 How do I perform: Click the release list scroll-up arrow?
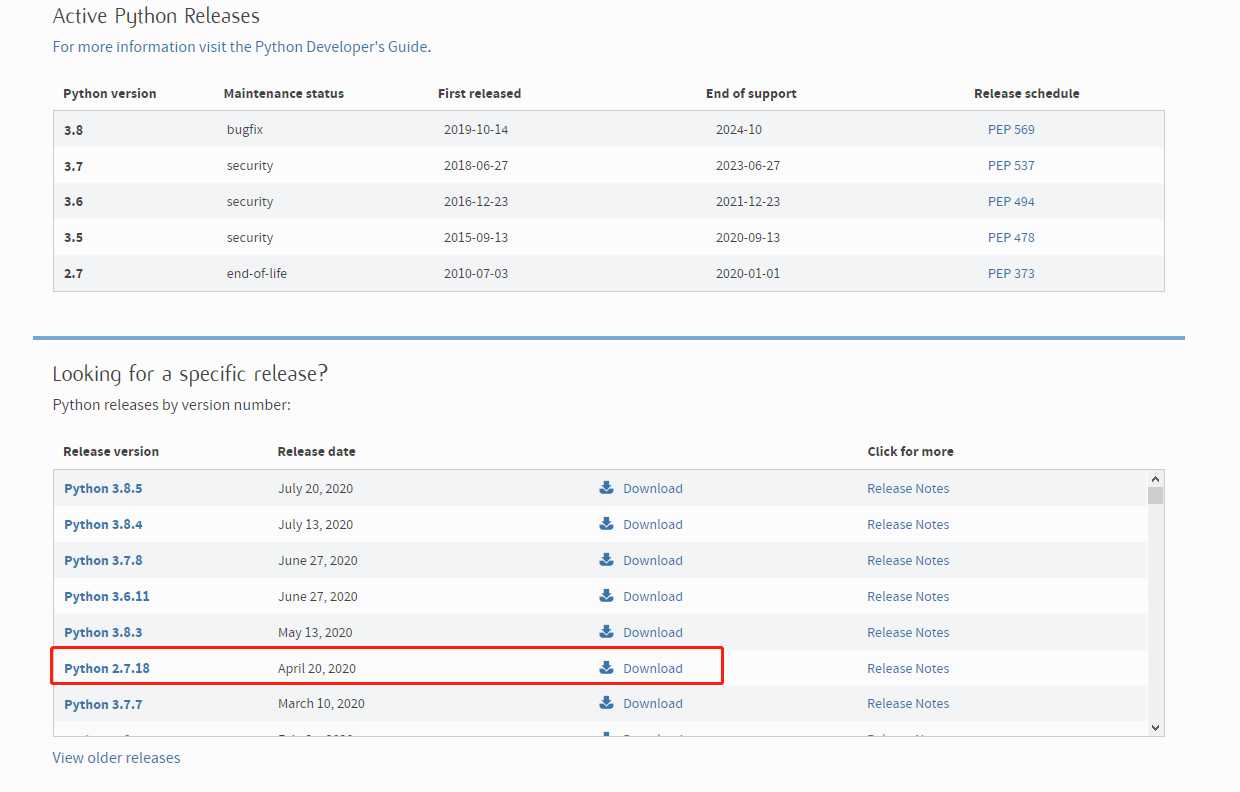tap(1155, 480)
